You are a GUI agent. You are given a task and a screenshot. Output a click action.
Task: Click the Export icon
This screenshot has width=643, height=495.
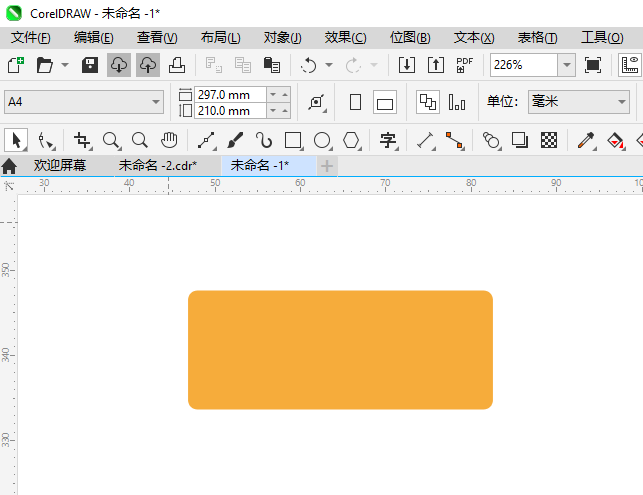(436, 65)
